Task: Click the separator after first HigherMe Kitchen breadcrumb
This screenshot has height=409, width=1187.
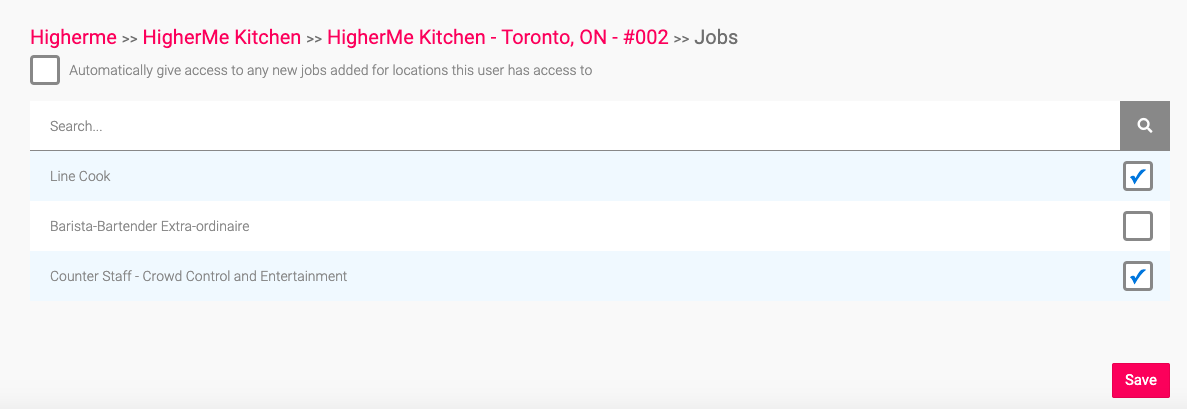Action: point(314,38)
